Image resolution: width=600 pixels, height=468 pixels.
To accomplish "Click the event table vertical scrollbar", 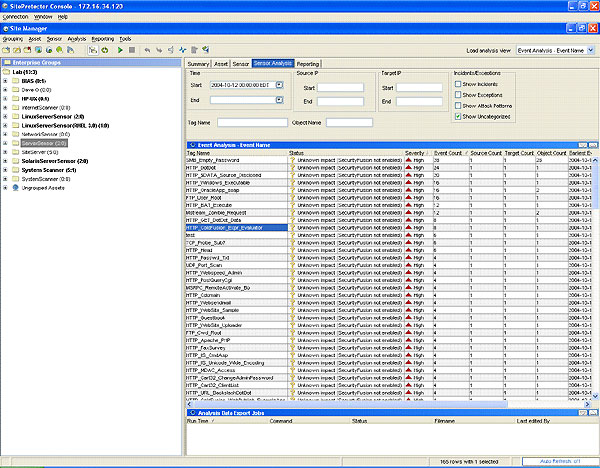I will [596, 280].
